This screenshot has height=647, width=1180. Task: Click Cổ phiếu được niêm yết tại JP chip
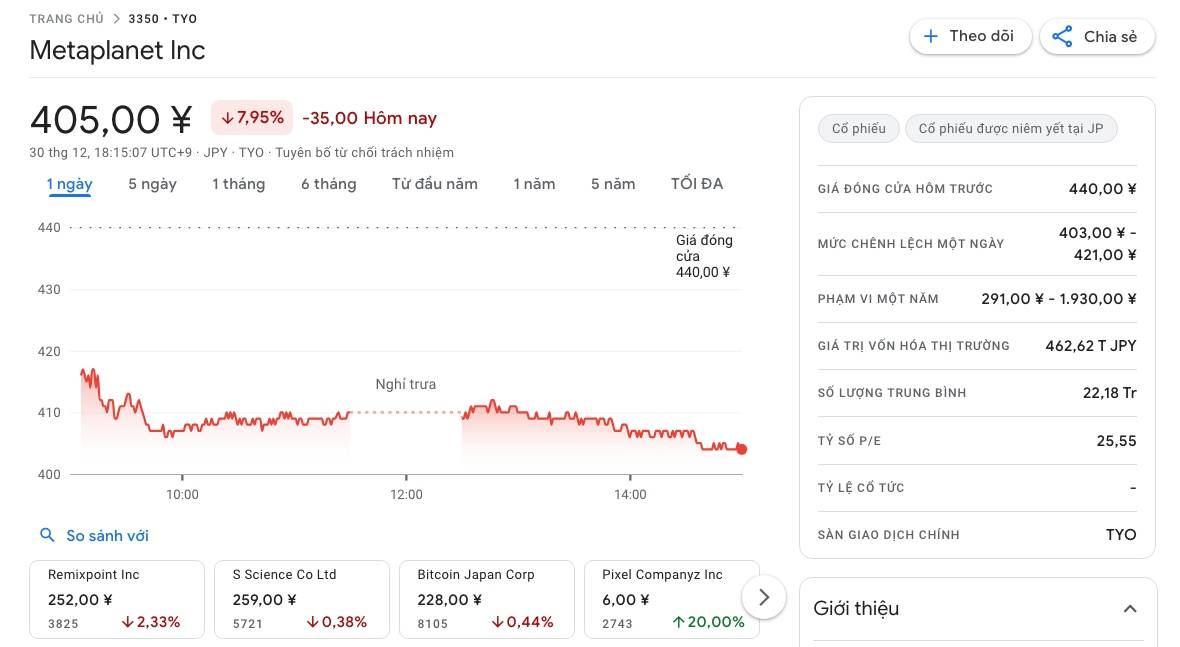[1010, 129]
